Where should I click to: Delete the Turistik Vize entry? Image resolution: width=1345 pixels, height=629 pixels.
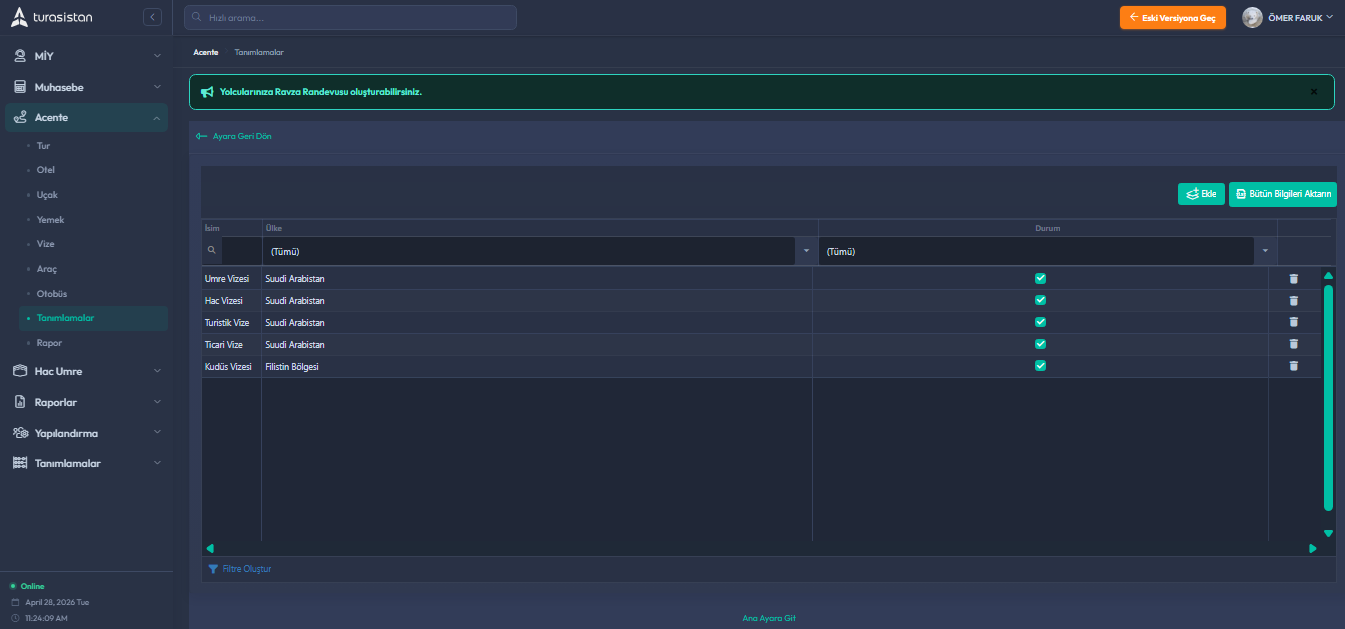[1293, 322]
